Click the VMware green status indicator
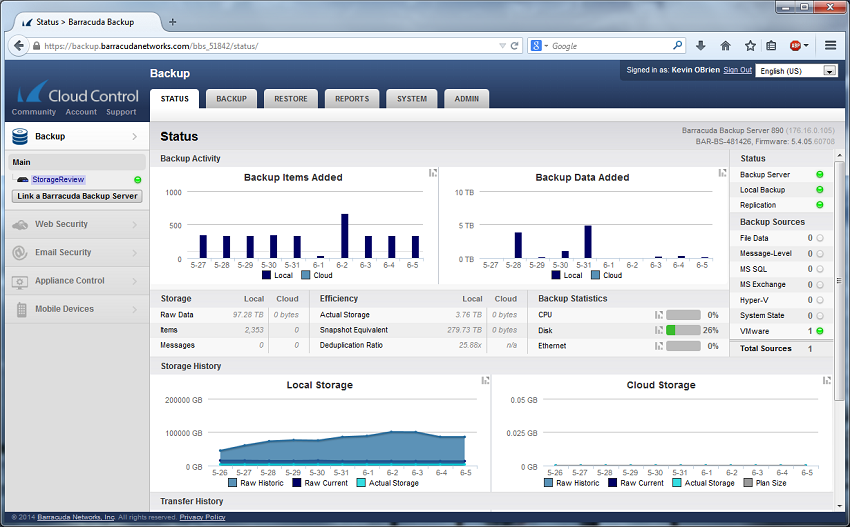 pos(820,331)
